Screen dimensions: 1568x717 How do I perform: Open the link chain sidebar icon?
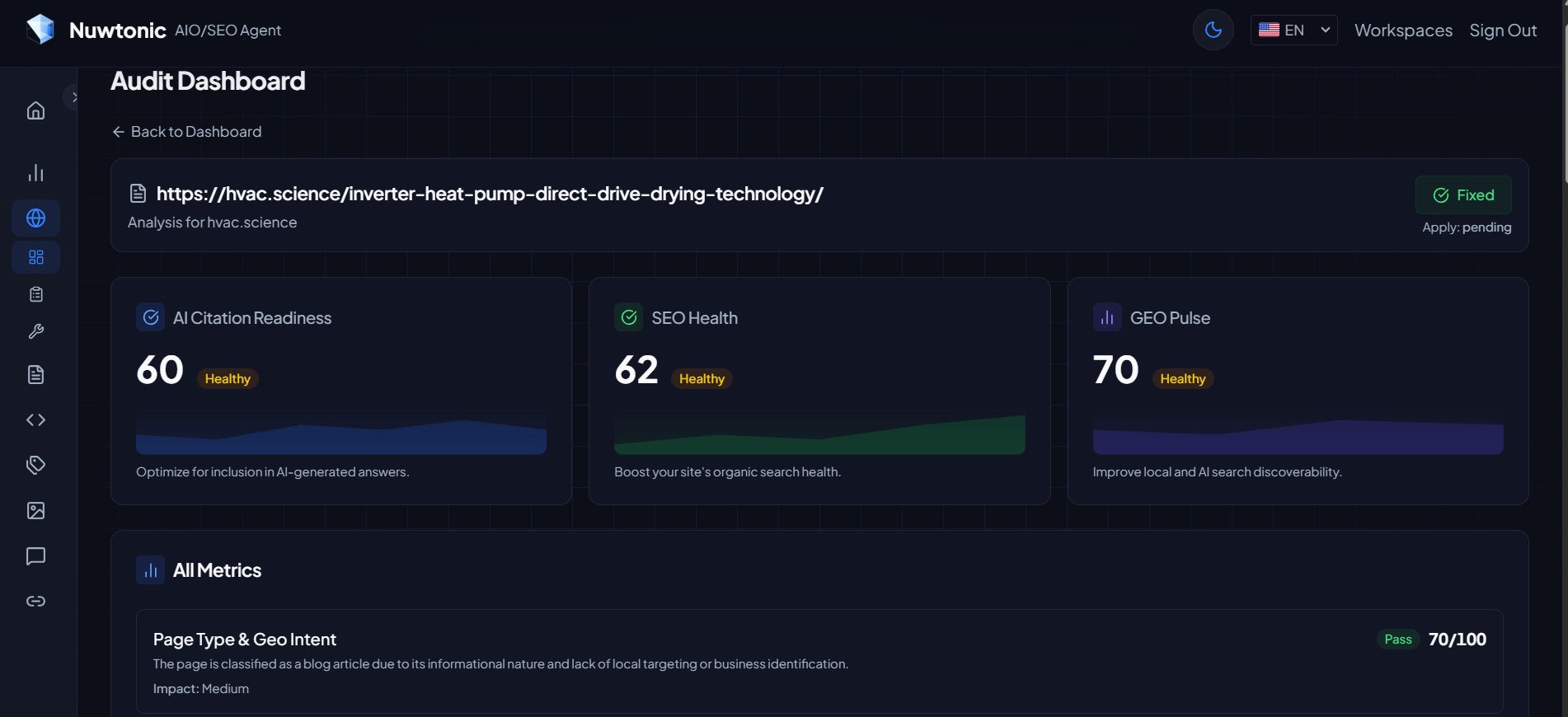pyautogui.click(x=35, y=601)
